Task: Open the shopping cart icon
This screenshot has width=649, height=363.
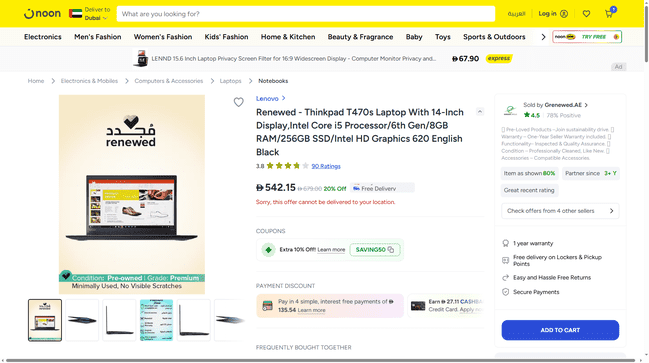Action: (609, 14)
